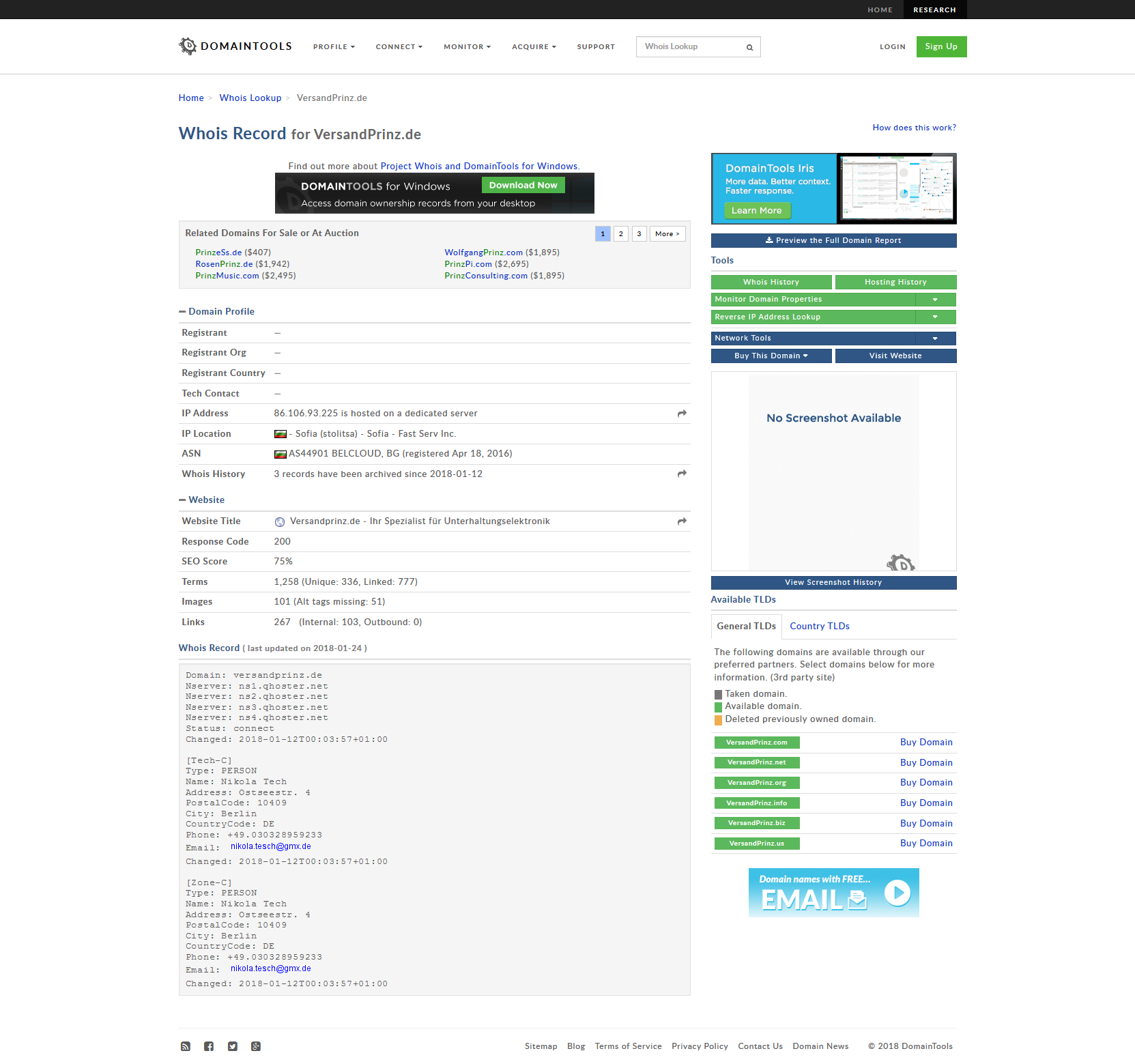
Task: Click the search magnifier icon
Action: pos(749,47)
